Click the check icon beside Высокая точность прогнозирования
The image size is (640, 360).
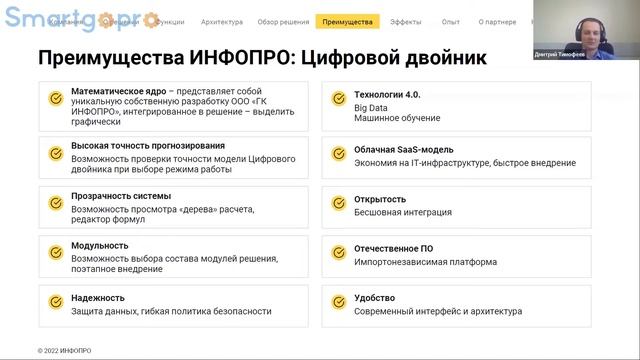[x=56, y=153]
